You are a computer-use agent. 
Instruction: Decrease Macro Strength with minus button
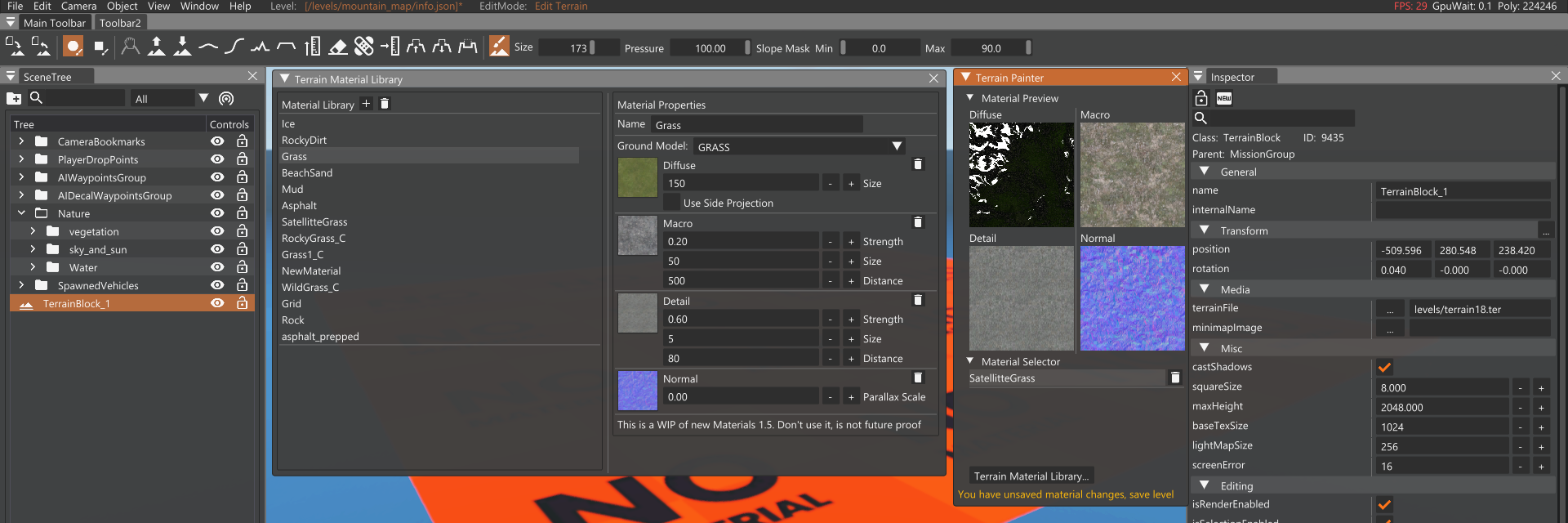click(831, 241)
